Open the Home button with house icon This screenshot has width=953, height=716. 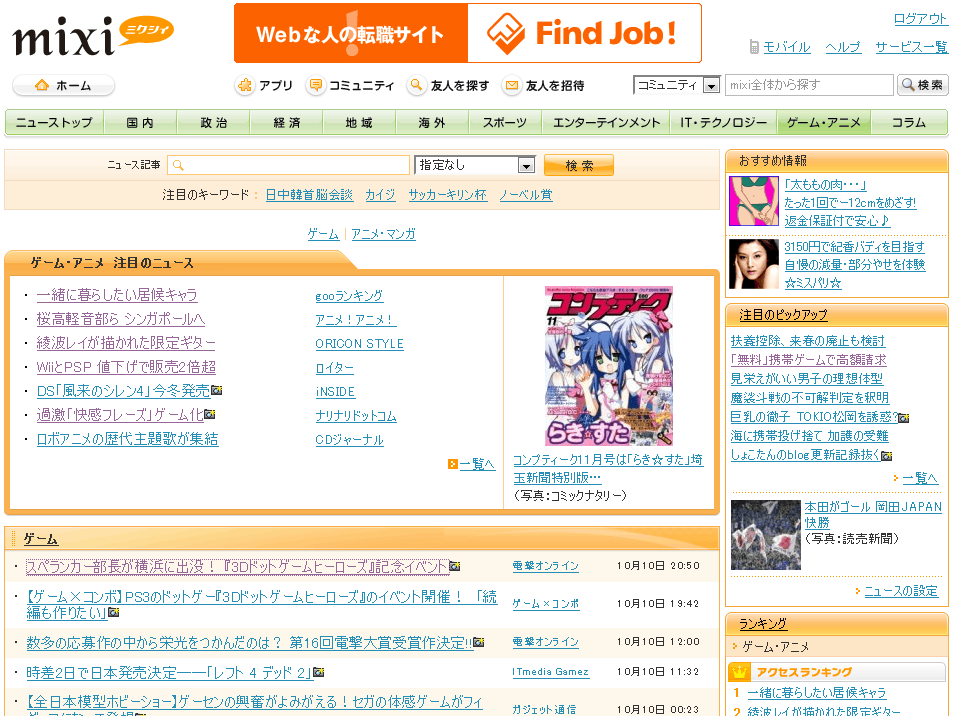coord(63,86)
